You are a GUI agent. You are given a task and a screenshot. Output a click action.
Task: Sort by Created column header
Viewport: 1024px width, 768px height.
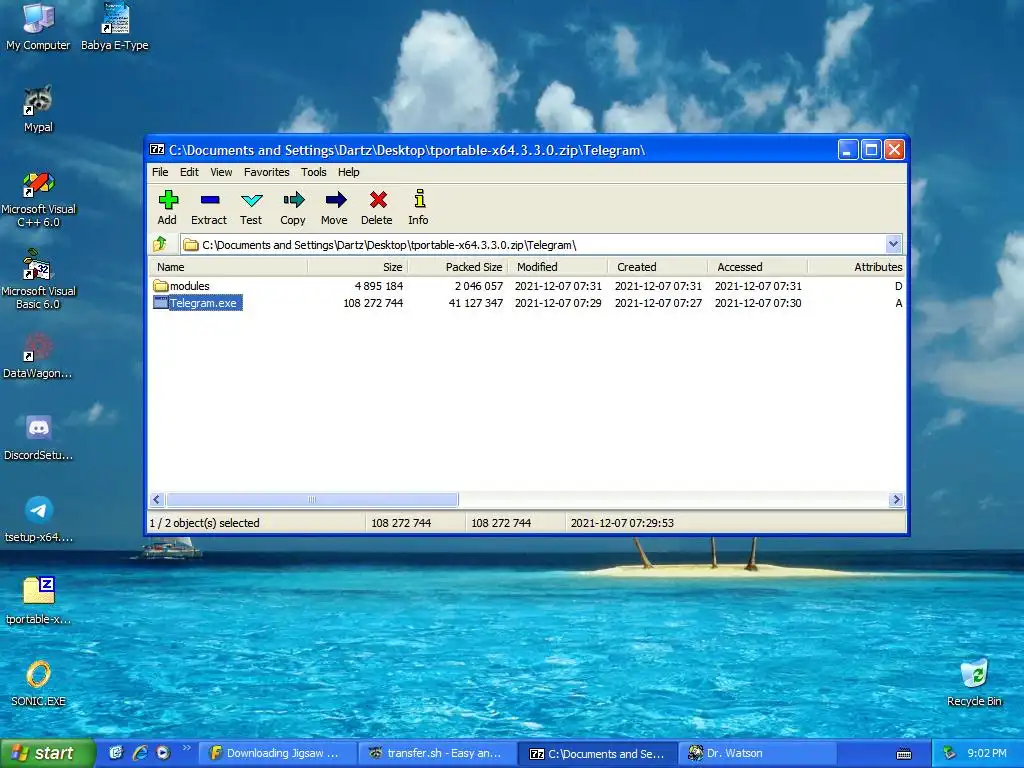(x=658, y=266)
